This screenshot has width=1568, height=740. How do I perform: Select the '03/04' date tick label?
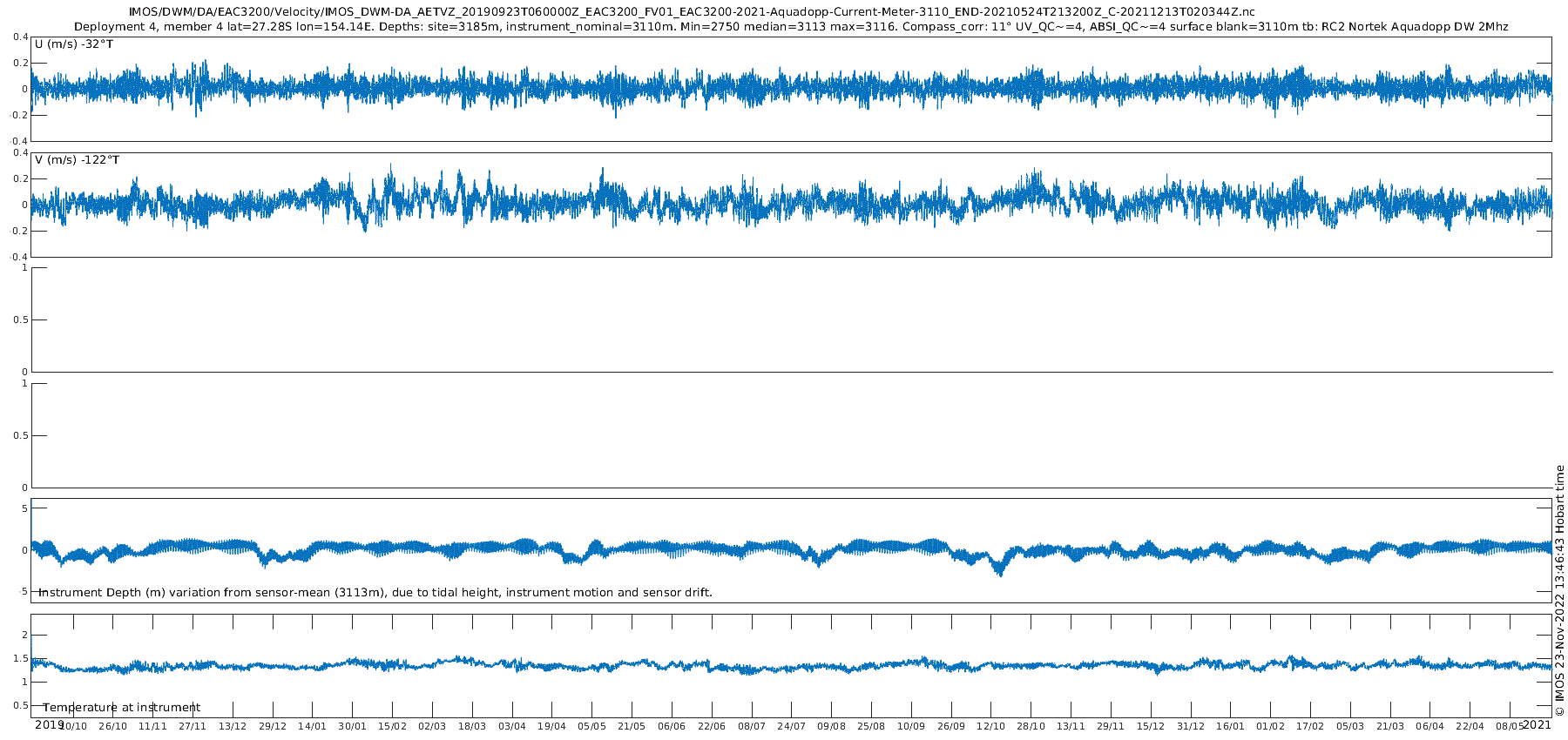click(x=512, y=726)
